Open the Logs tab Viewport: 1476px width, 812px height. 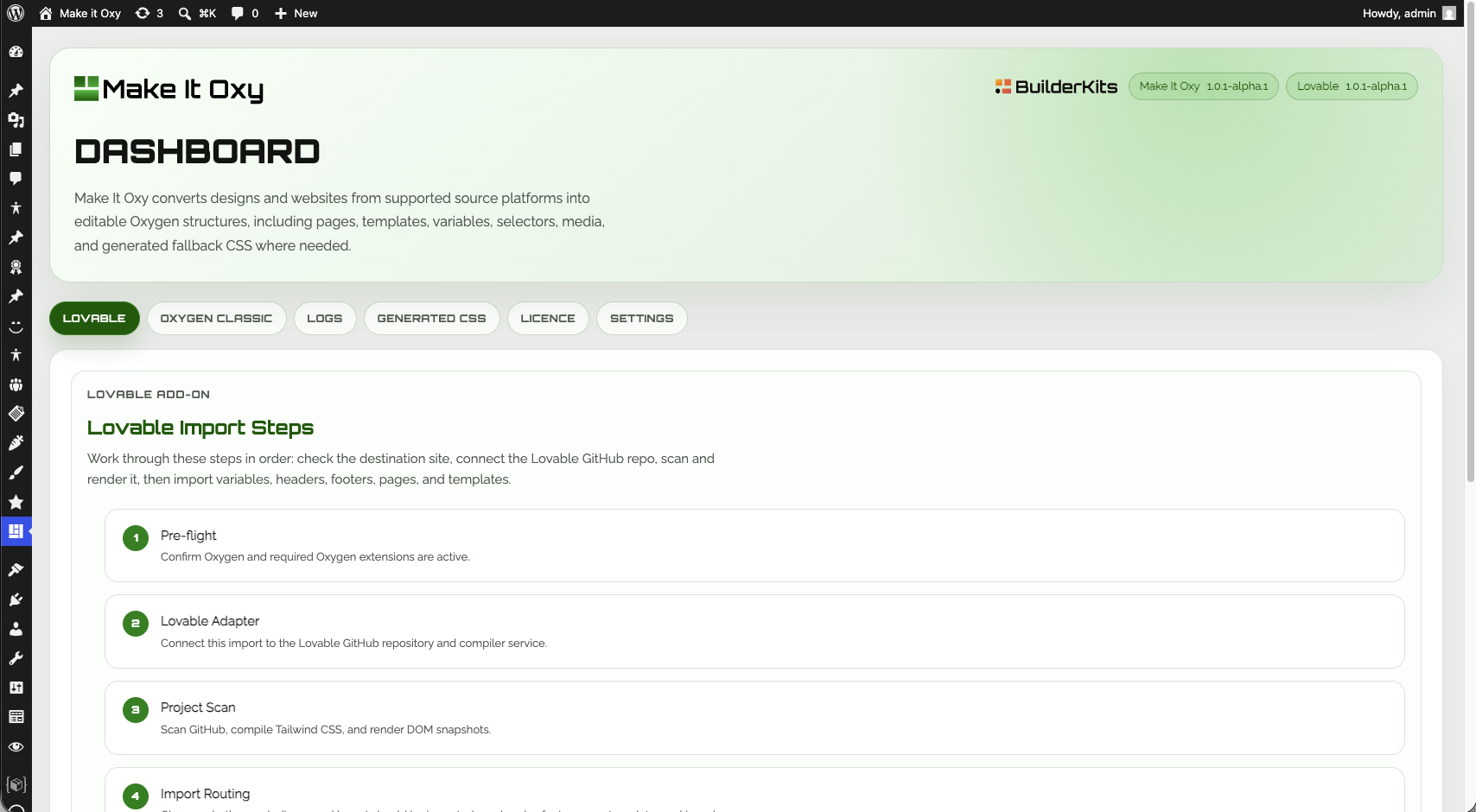click(325, 318)
